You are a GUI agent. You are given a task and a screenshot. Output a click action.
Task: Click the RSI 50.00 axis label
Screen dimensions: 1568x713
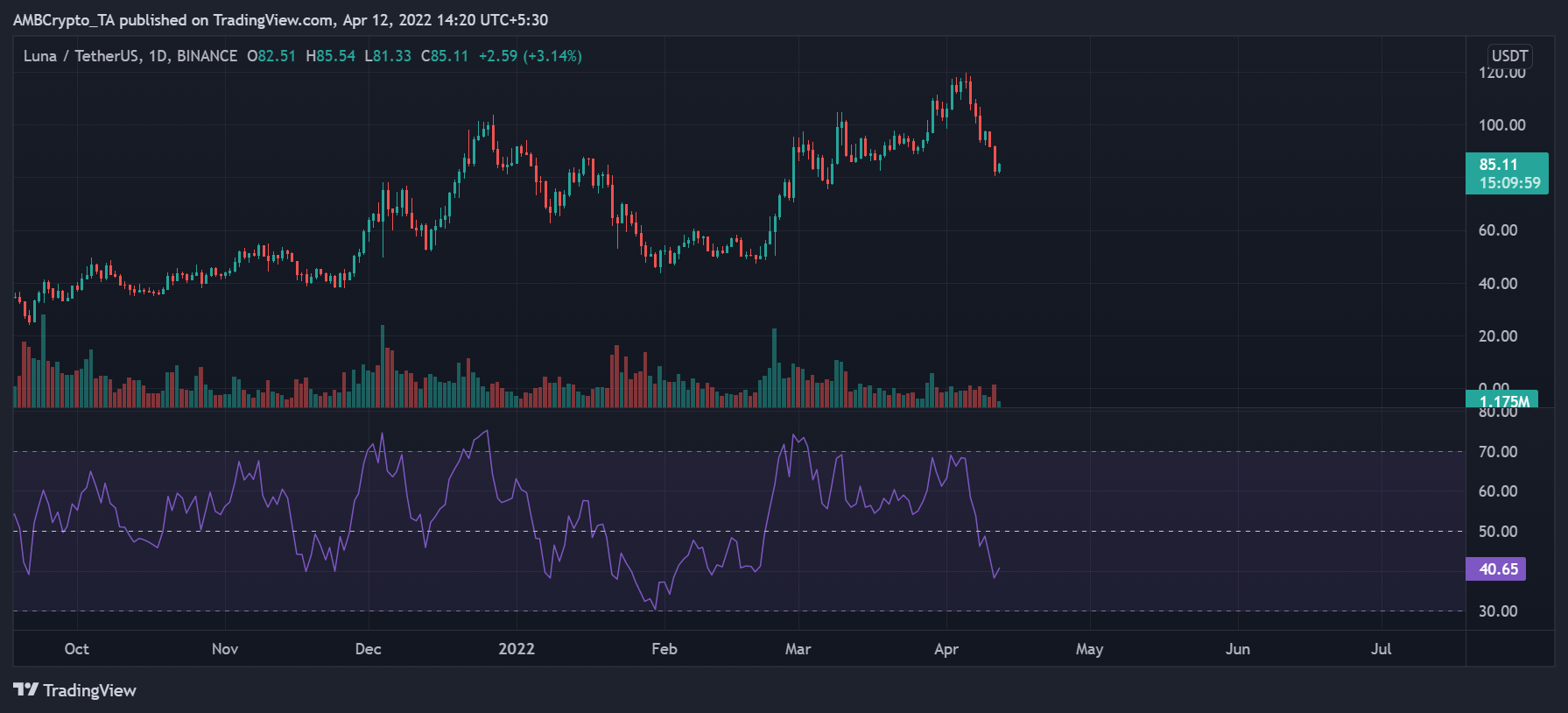point(1498,531)
